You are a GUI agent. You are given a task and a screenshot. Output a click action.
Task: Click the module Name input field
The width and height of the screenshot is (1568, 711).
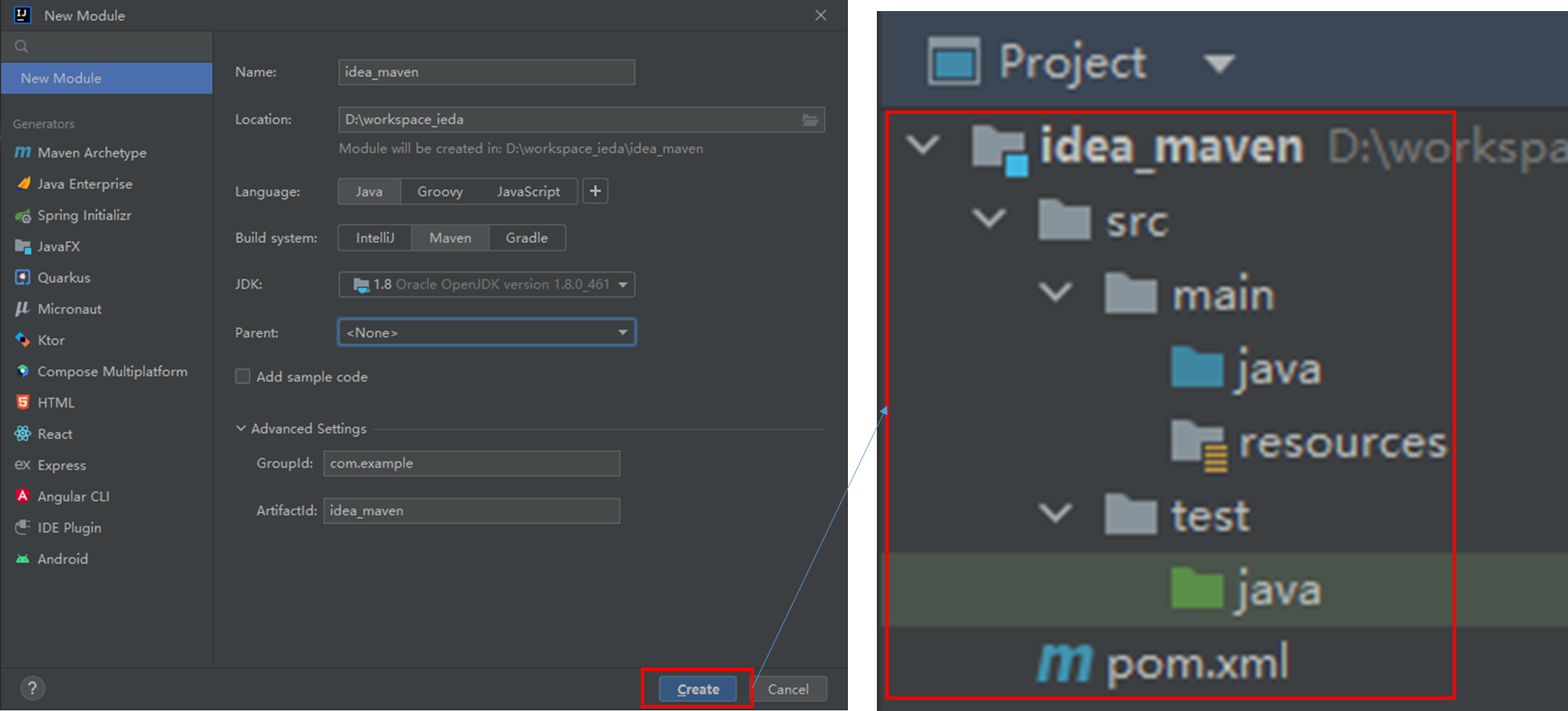pyautogui.click(x=487, y=72)
